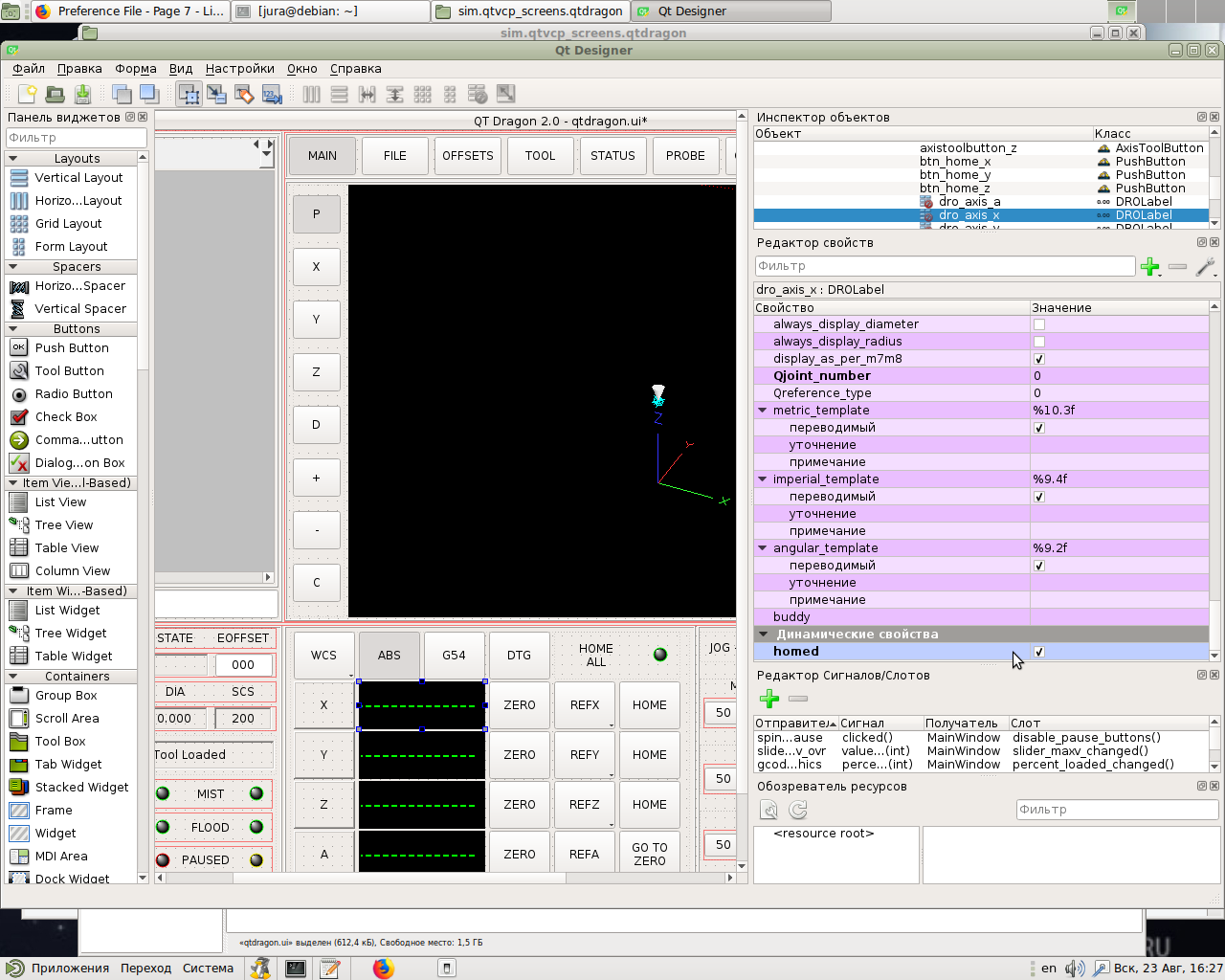Viewport: 1225px width, 980px height.
Task: Click the Property Editor Фильтр field
Action: tap(945, 266)
